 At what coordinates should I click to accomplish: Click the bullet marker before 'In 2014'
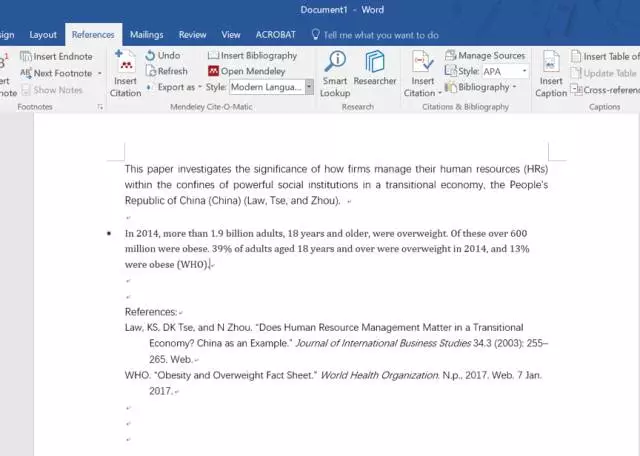109,234
